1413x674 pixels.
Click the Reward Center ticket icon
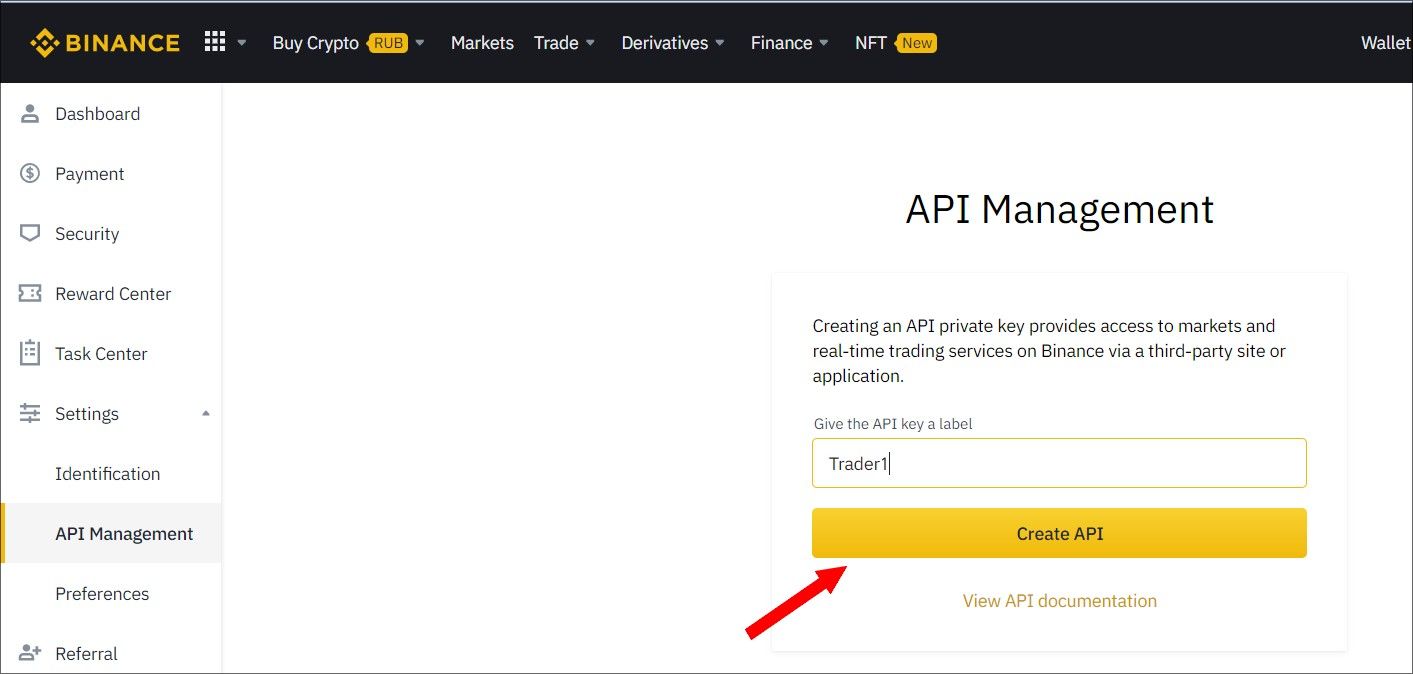[30, 293]
